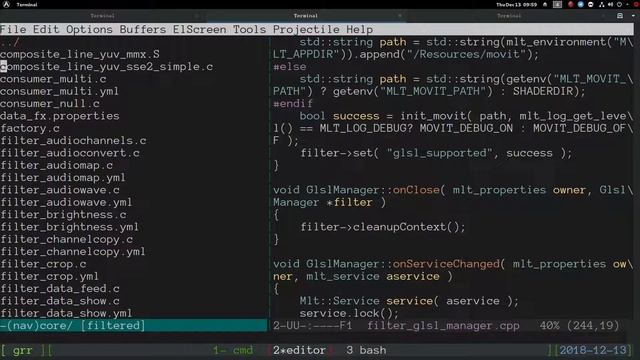Switch to the third Terminal tab
Viewport: 640px width, 360px height.
[x=509, y=16]
